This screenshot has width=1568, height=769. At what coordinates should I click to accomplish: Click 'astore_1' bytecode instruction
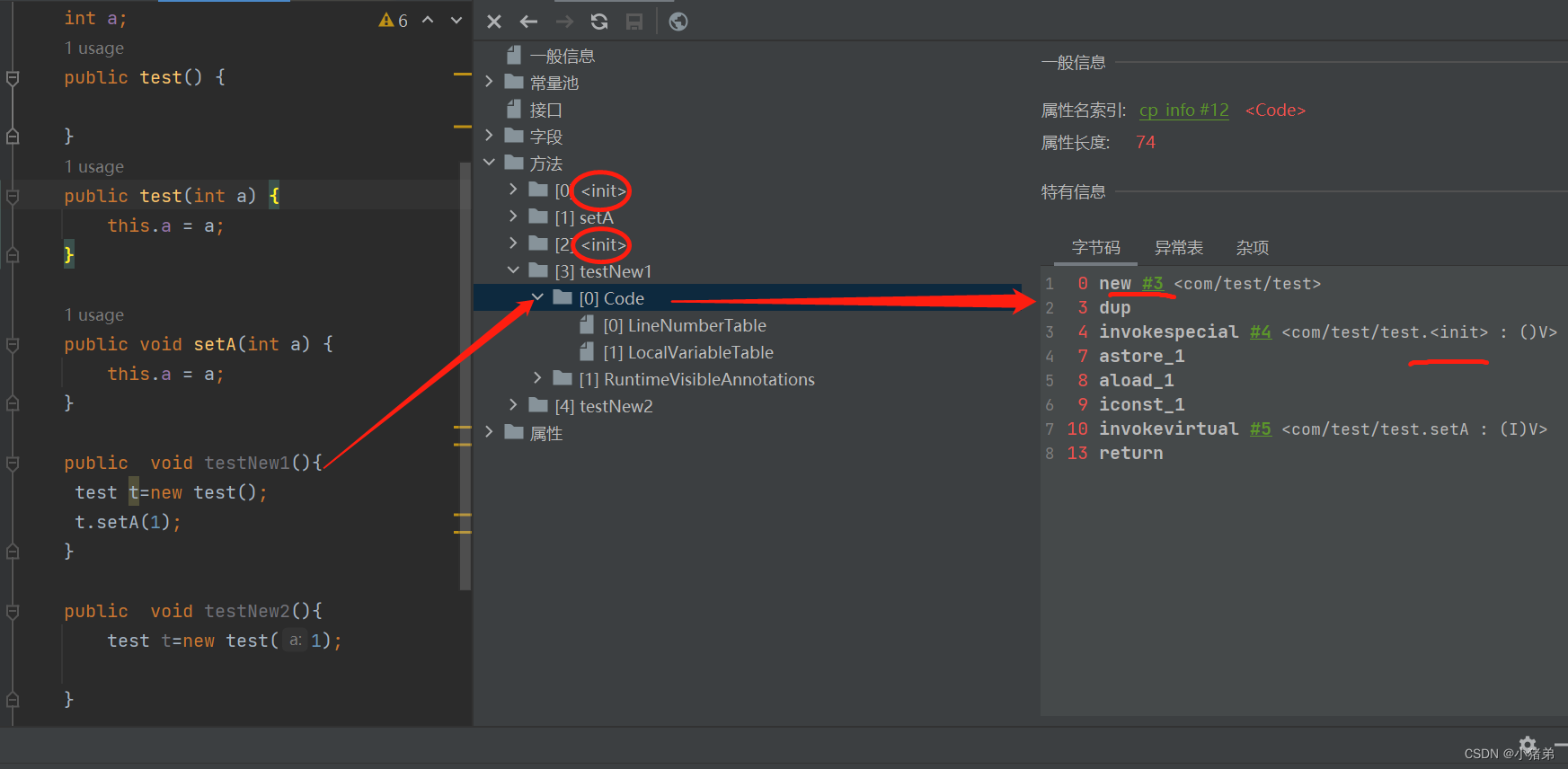(x=1142, y=357)
